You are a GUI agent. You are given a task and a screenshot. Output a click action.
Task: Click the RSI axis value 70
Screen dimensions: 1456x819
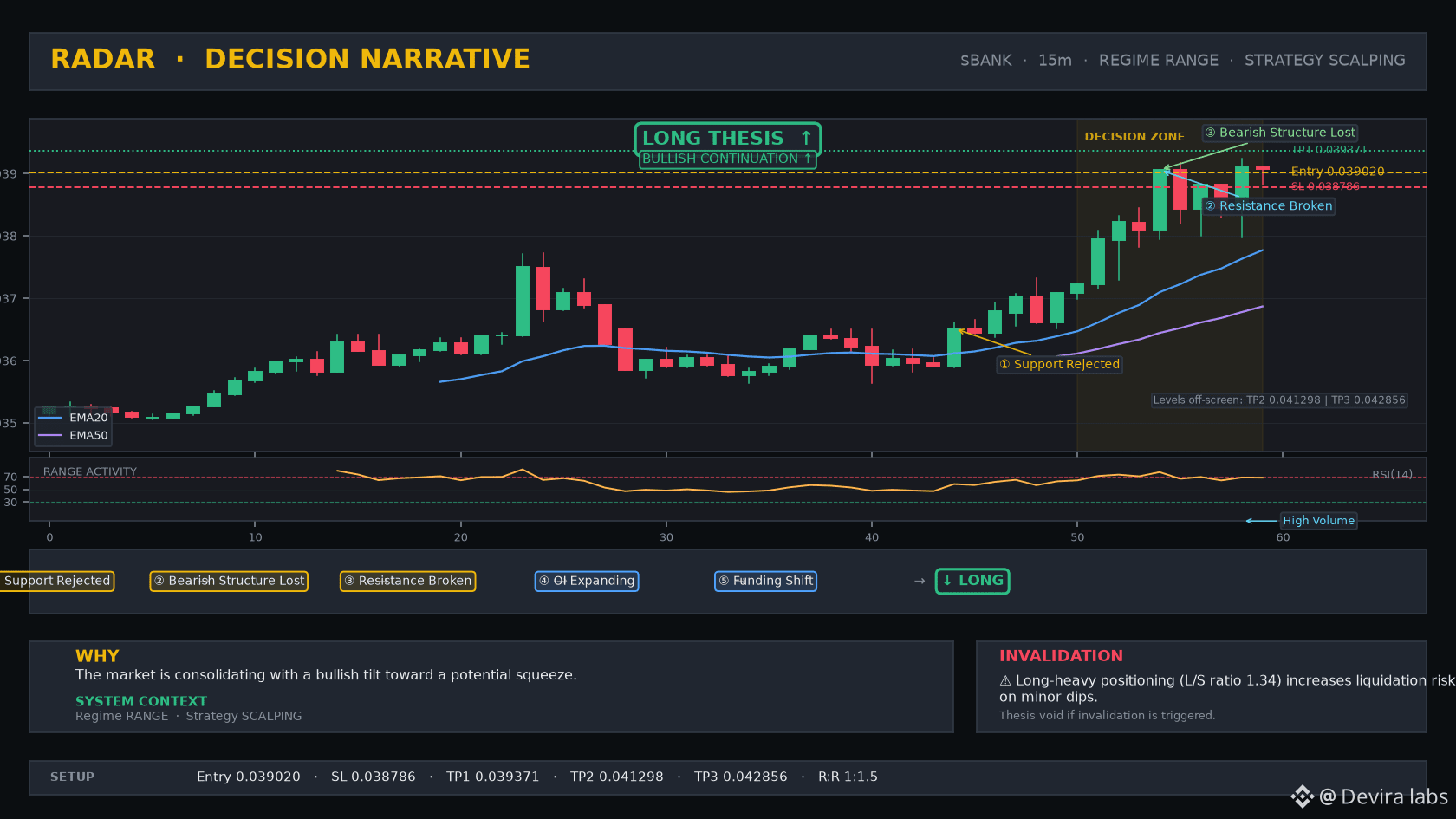[10, 477]
